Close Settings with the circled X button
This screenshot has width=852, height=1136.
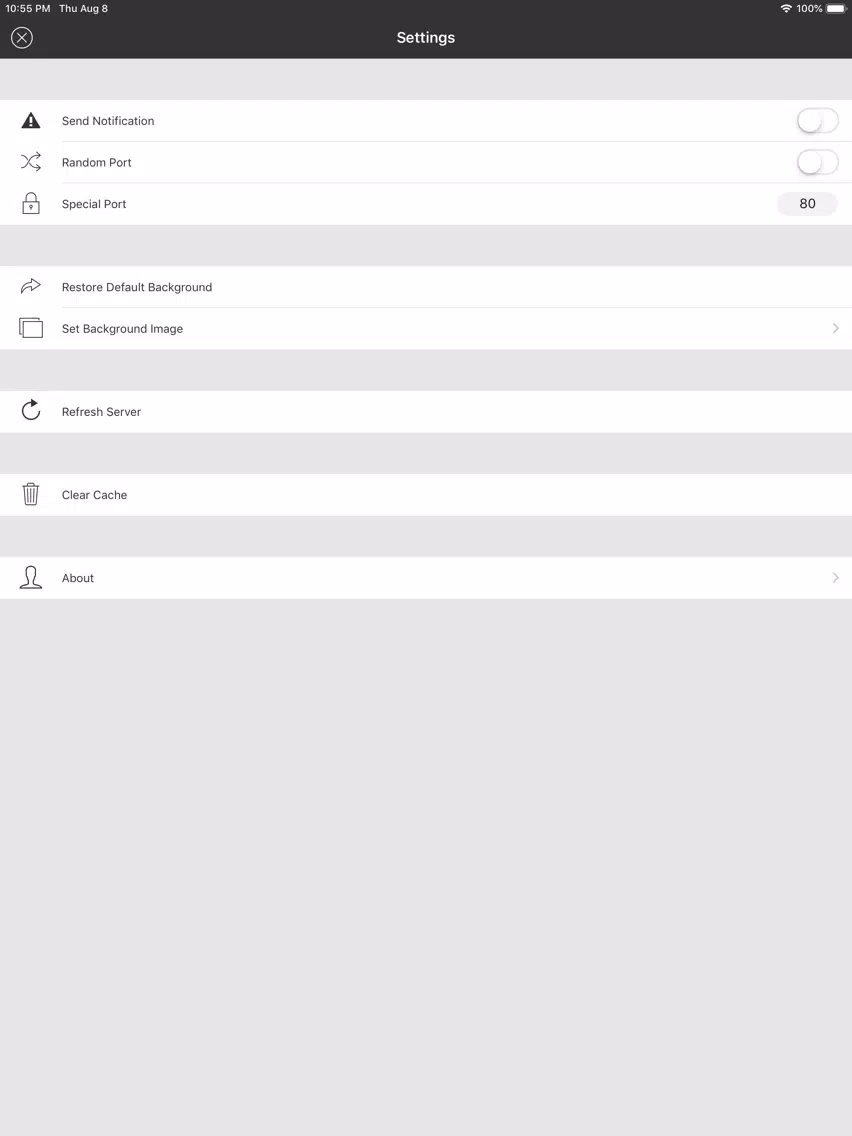pos(22,38)
